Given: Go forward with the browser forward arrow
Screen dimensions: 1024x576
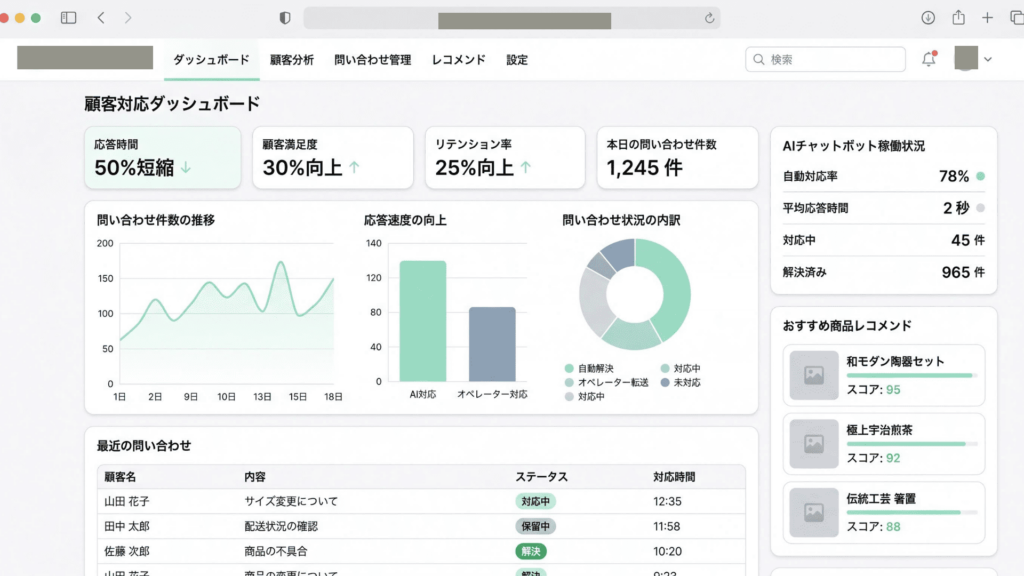Looking at the screenshot, I should (x=128, y=18).
